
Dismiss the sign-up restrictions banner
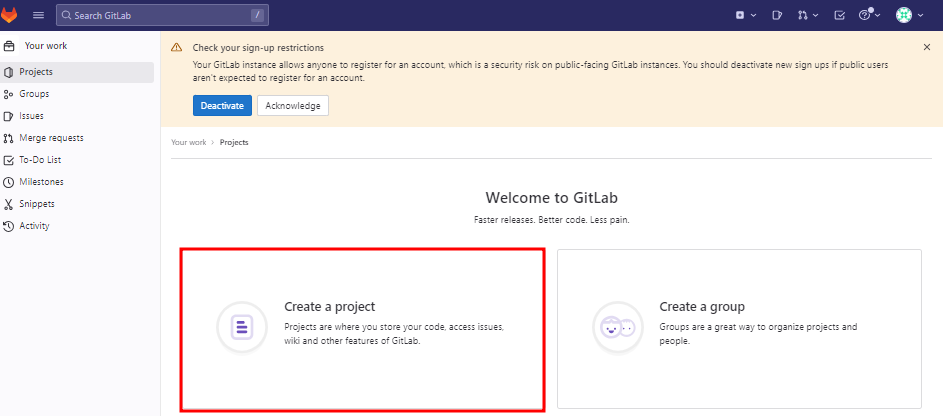click(927, 47)
